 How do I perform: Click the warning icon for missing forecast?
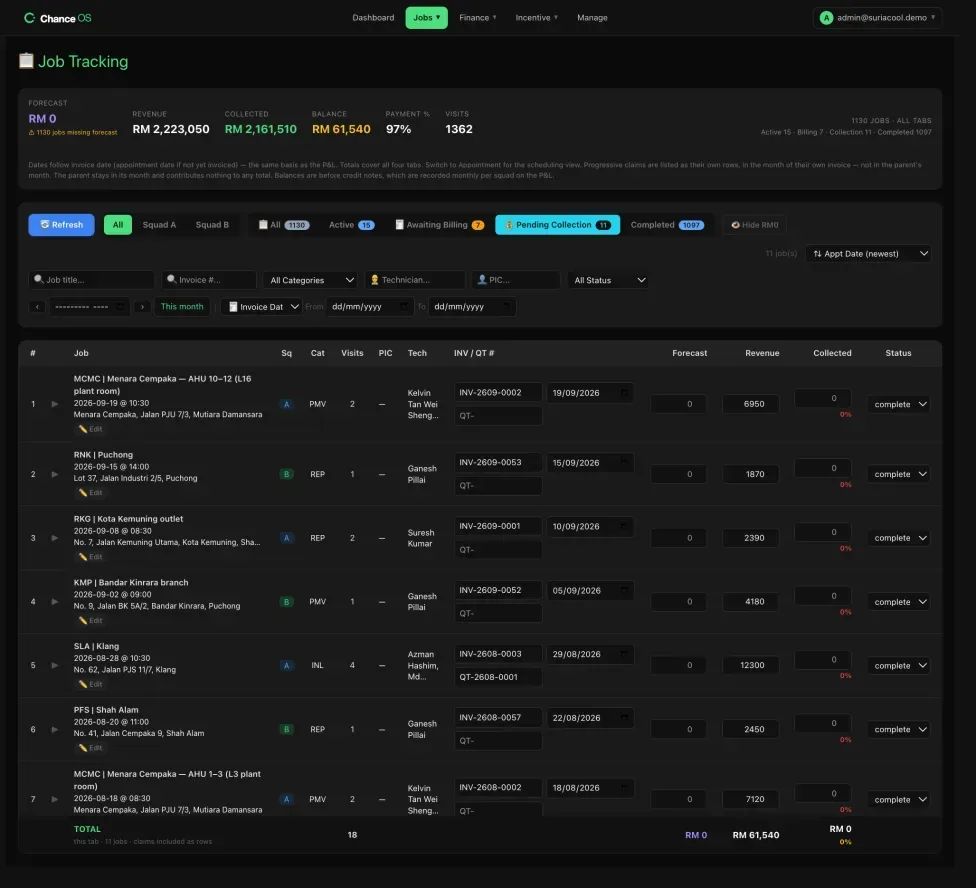[x=32, y=133]
